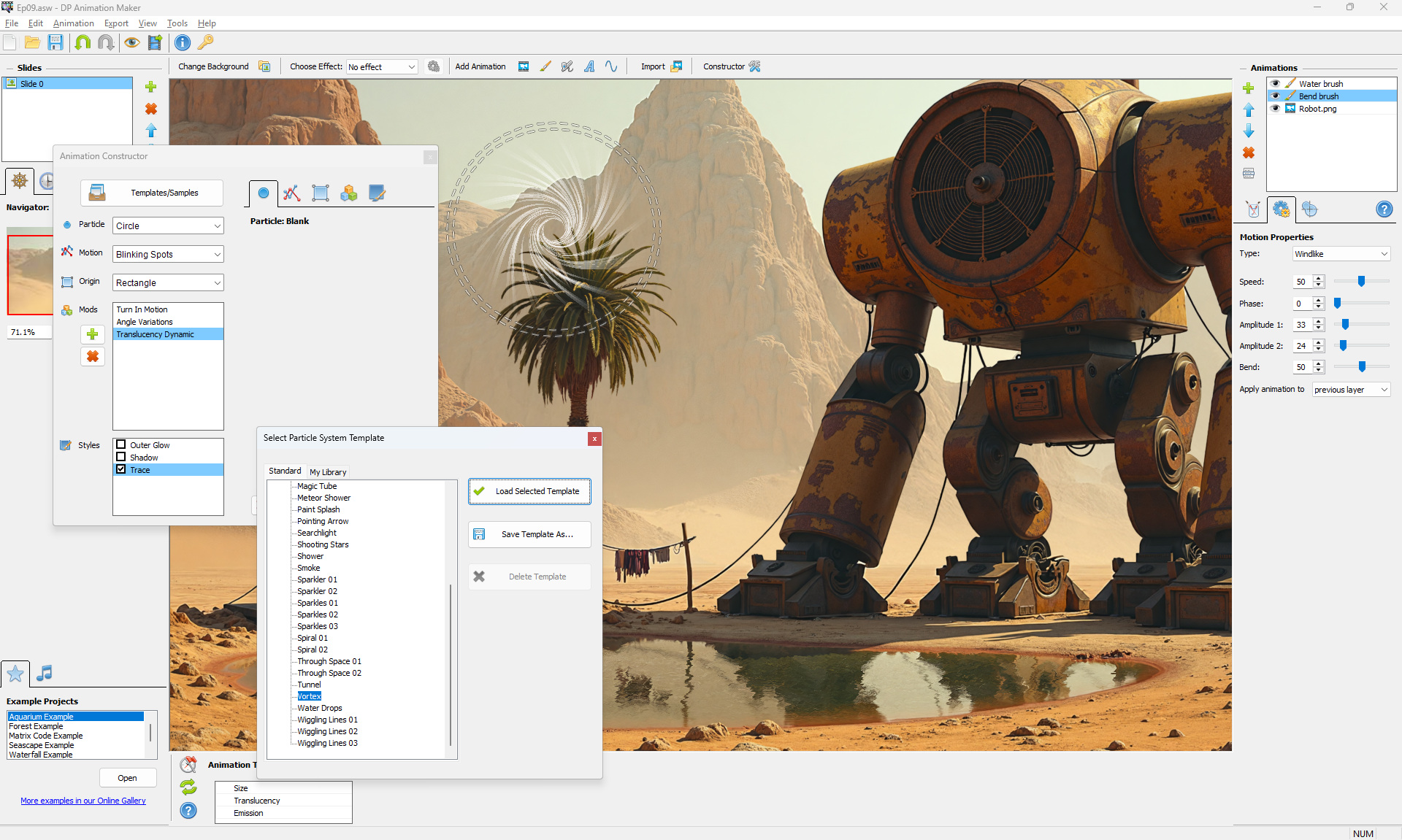Open the Particle shape dropdown
The image size is (1402, 840).
(168, 226)
